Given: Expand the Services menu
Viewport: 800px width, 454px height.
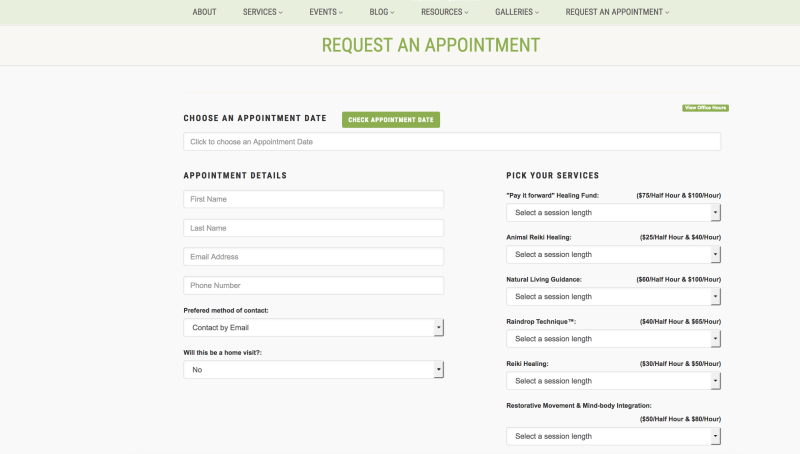Looking at the screenshot, I should click(x=262, y=12).
